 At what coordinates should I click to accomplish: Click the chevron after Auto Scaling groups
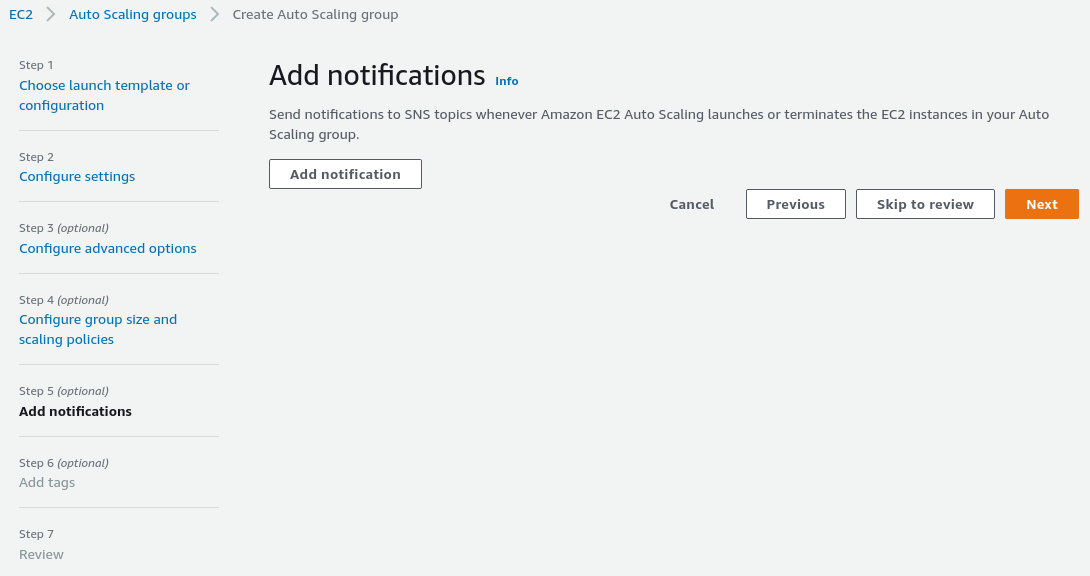click(x=215, y=15)
